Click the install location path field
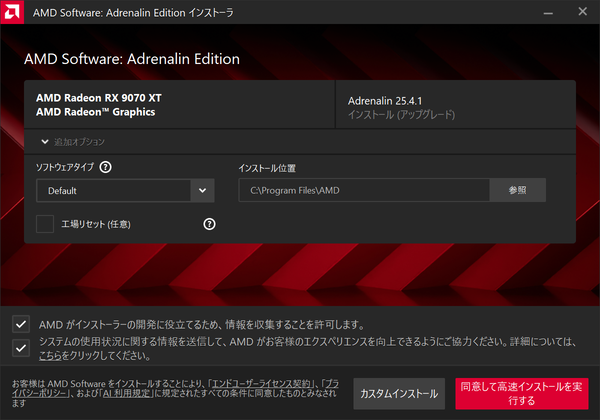The height and width of the screenshot is (420, 600). point(364,190)
